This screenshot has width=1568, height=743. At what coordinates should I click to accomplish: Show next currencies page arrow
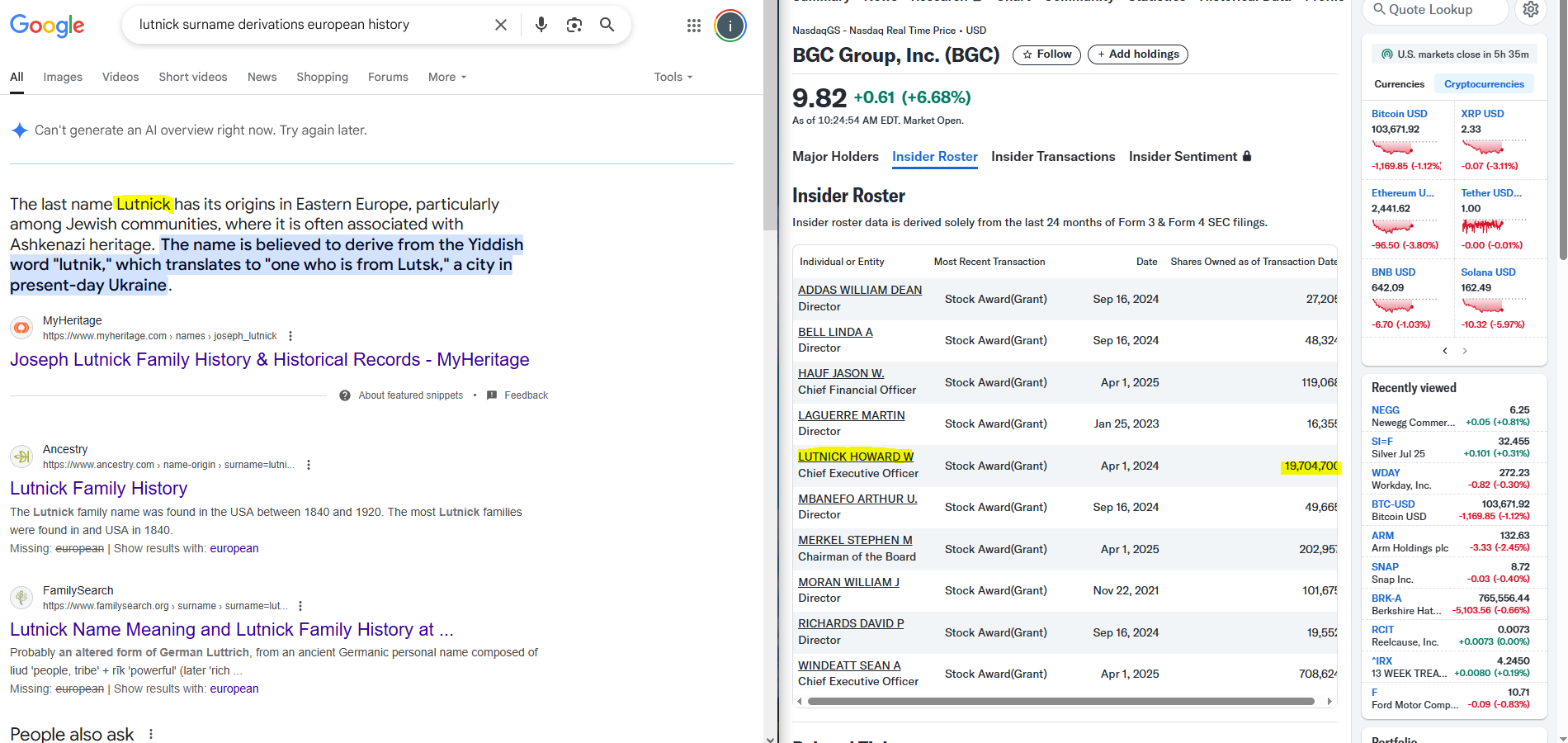(x=1465, y=351)
